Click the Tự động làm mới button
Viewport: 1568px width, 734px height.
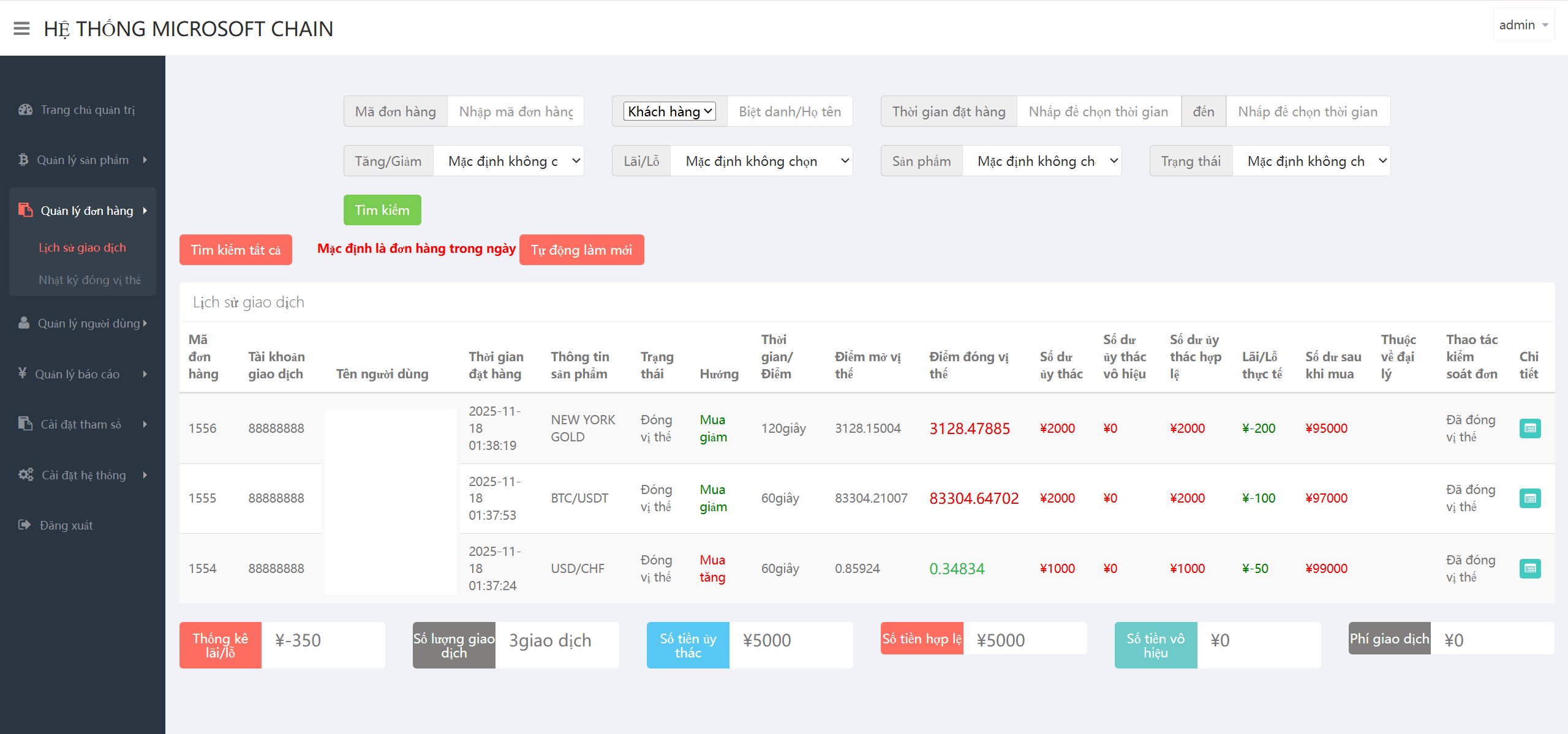pyautogui.click(x=581, y=250)
